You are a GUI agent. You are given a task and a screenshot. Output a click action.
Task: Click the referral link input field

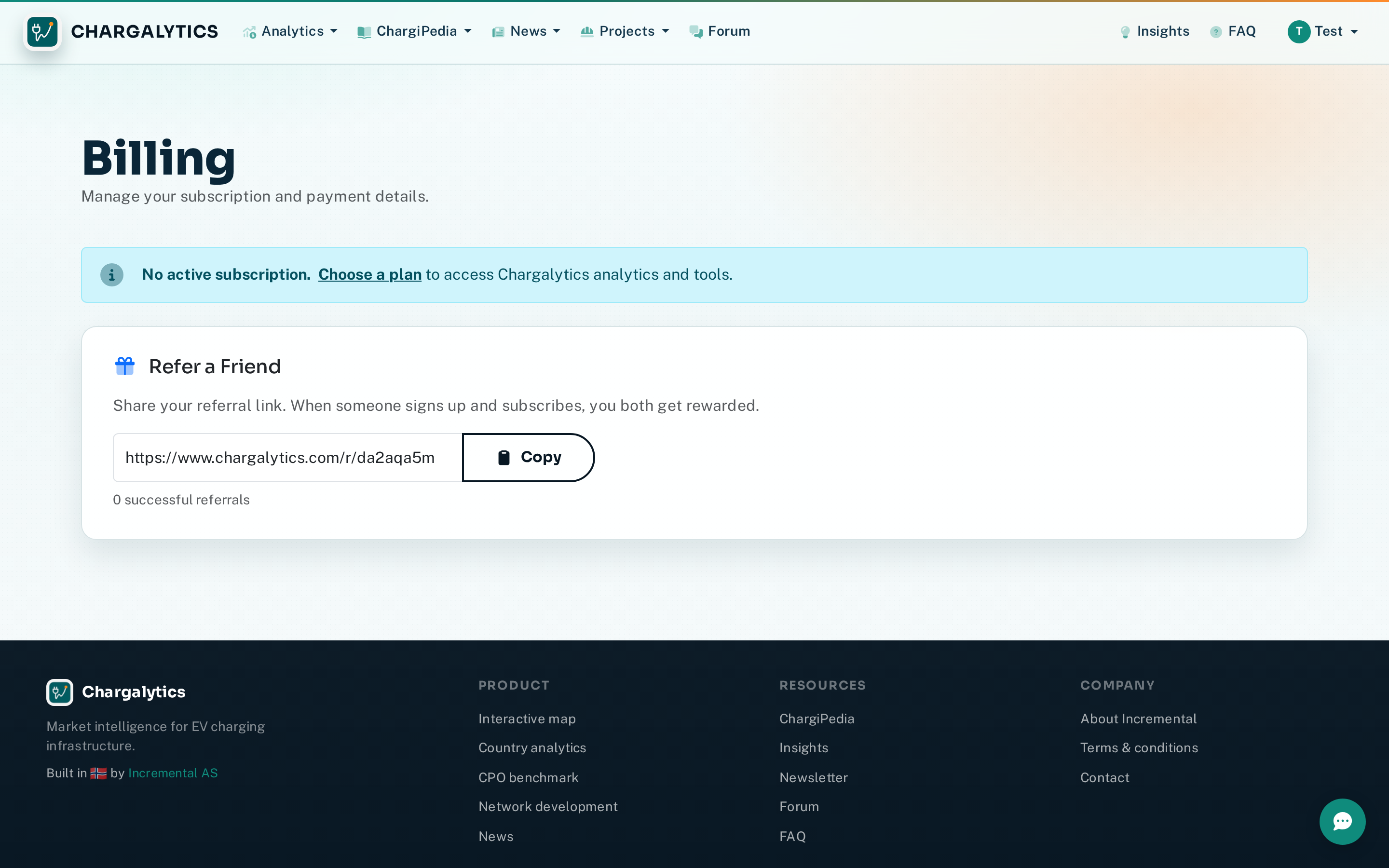click(x=287, y=458)
